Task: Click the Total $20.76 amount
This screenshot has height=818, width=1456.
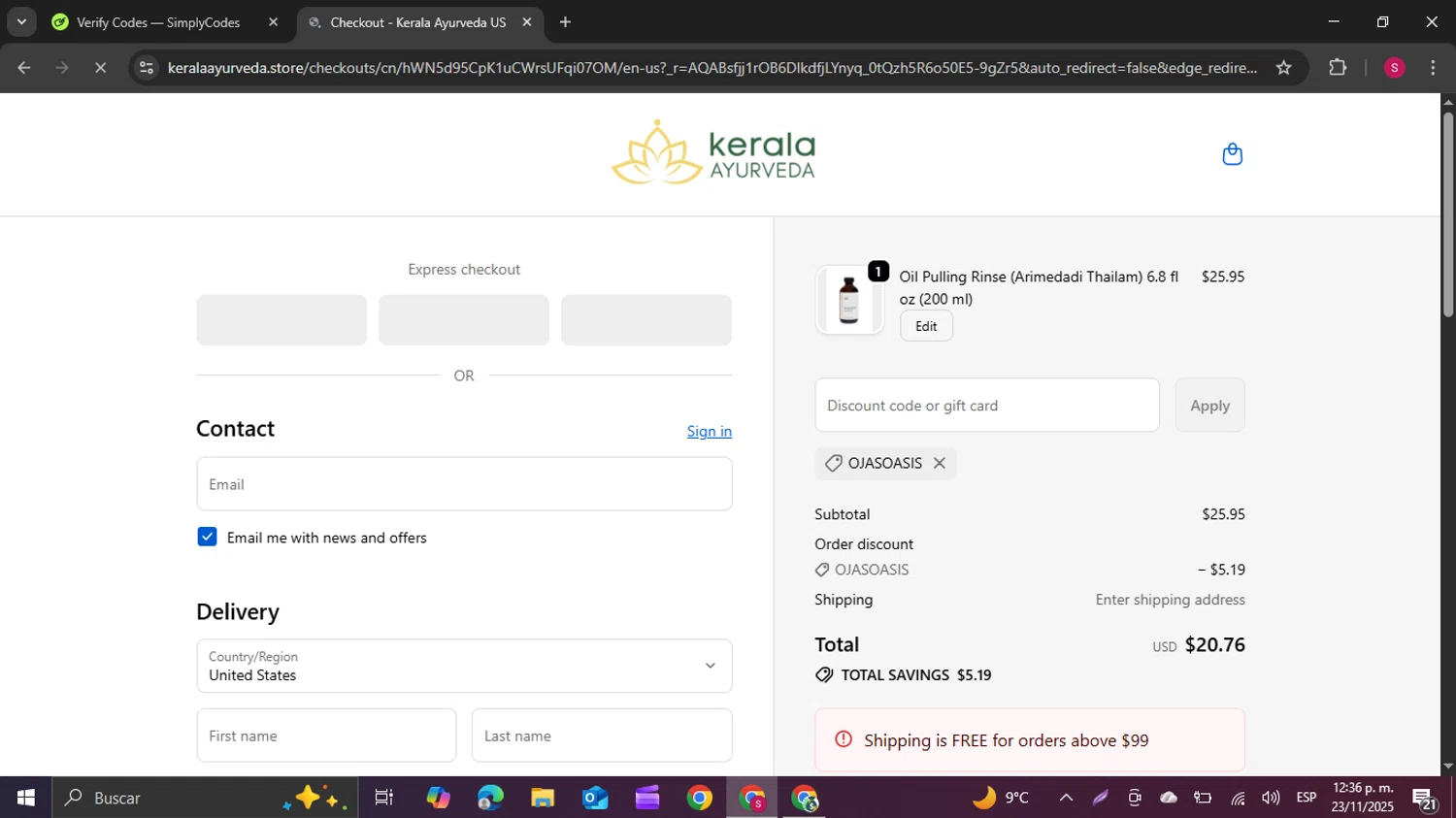Action: click(x=1215, y=644)
